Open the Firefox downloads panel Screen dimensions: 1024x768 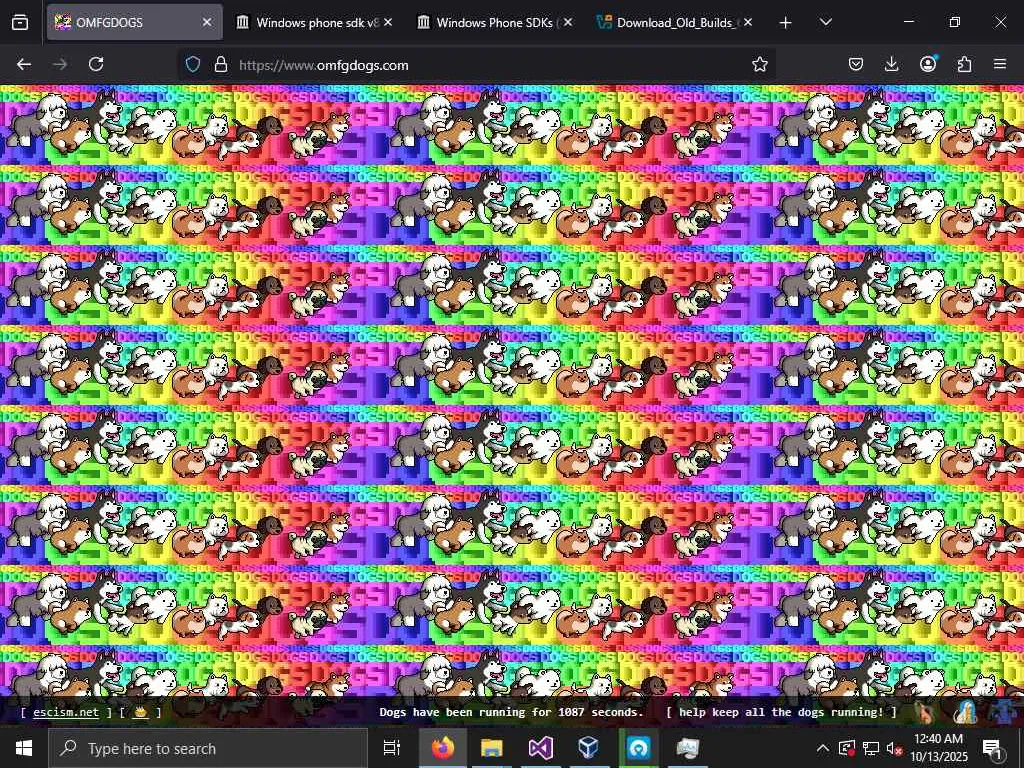click(891, 64)
